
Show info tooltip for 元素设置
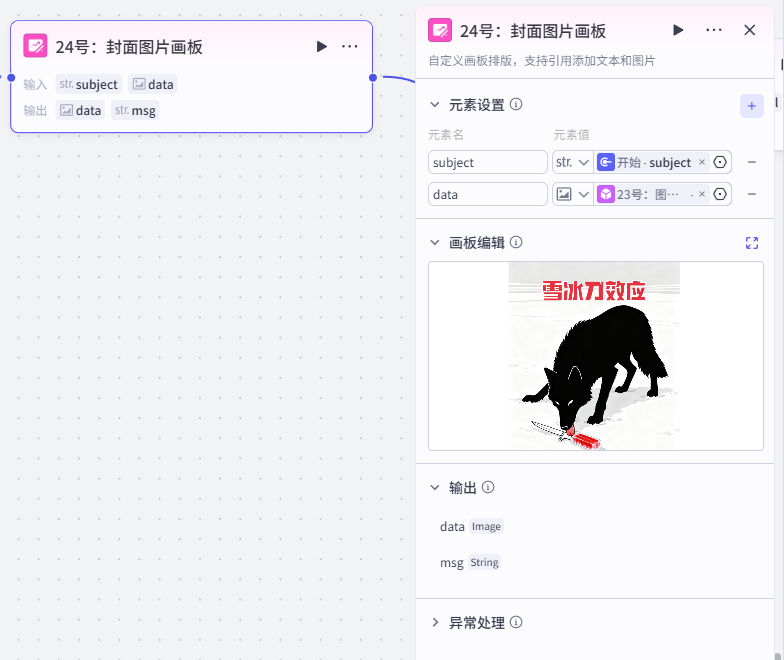[516, 104]
